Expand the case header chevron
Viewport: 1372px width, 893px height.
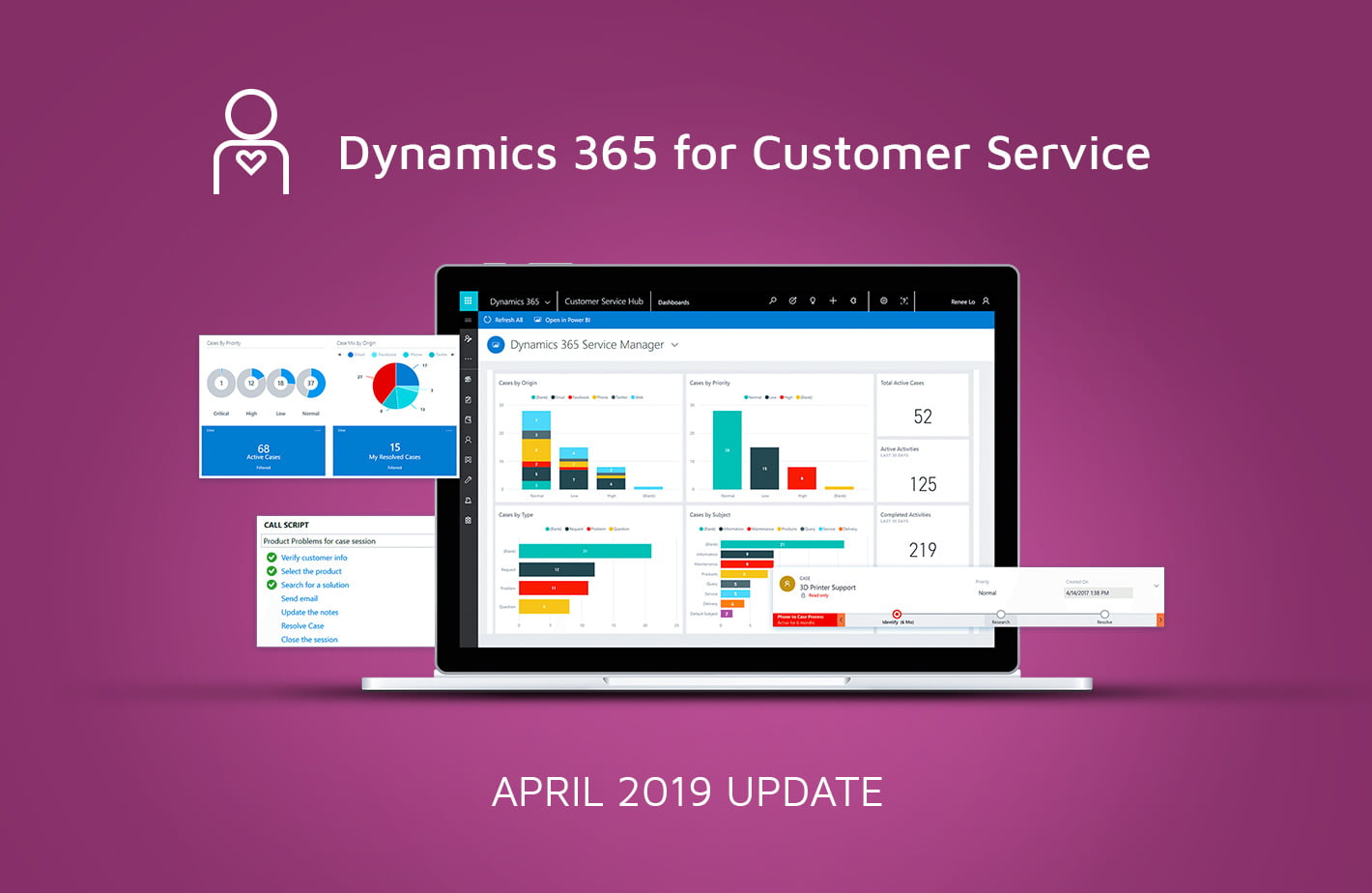1157,586
